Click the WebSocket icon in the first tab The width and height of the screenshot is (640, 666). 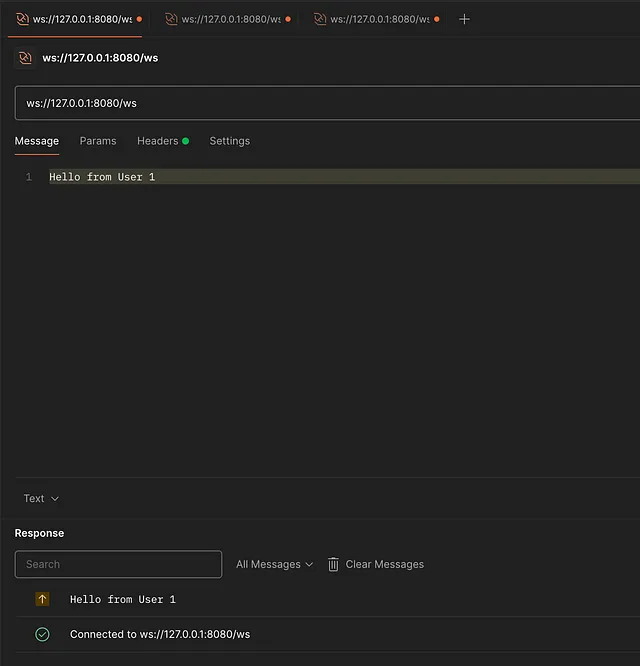pos(22,19)
